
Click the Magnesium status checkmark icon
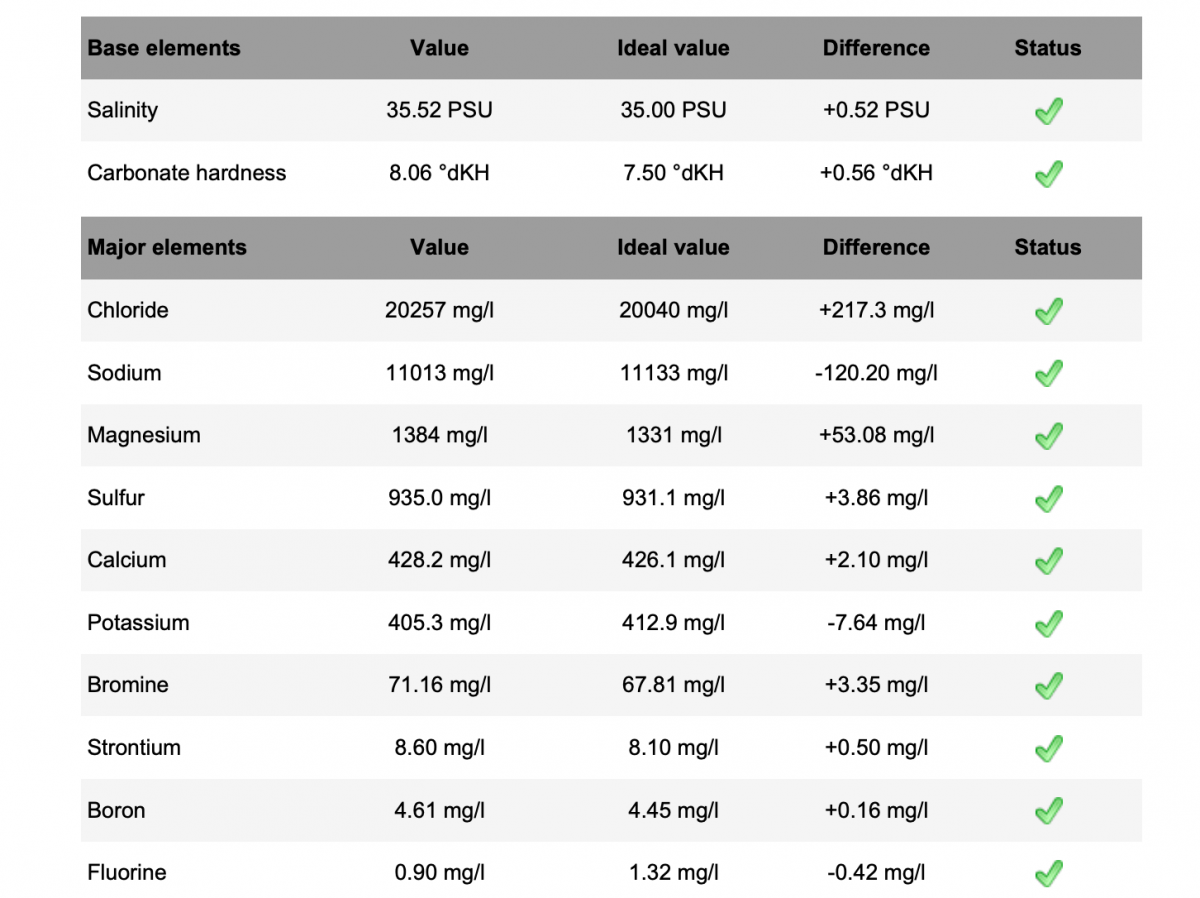pos(1048,436)
